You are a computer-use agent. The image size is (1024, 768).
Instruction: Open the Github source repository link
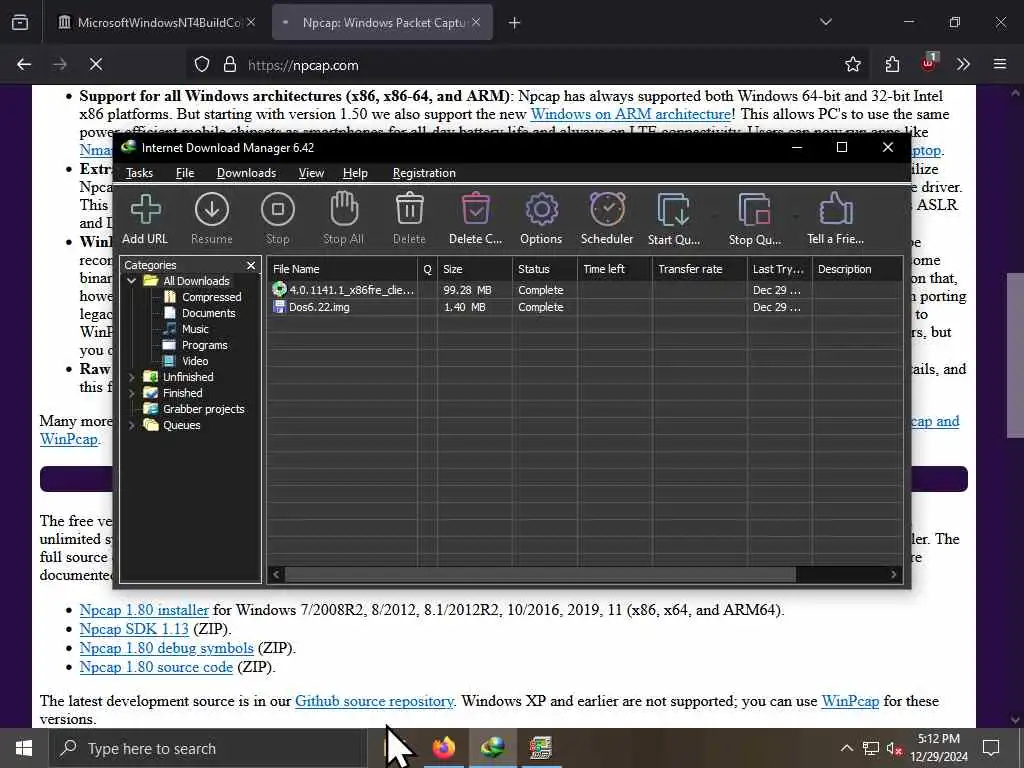(374, 701)
